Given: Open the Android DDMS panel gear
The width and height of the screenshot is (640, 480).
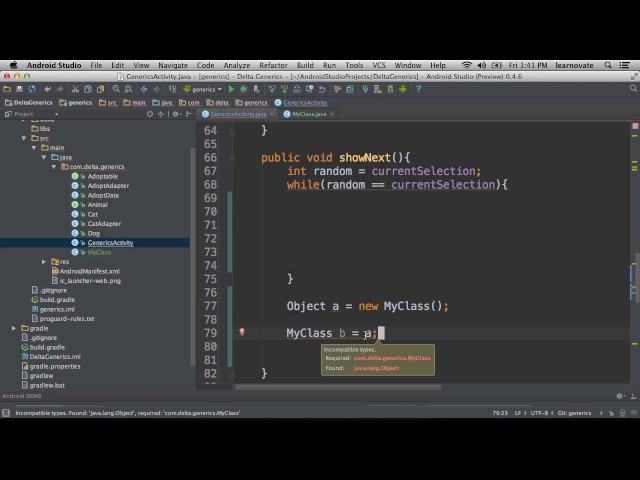Looking at the screenshot, I should tap(620, 396).
